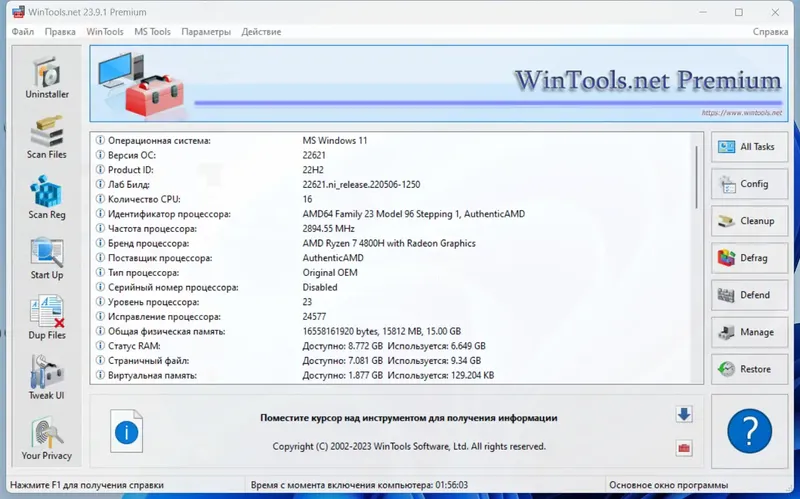The width and height of the screenshot is (800, 499).
Task: Open the Manage category
Action: [x=749, y=332]
